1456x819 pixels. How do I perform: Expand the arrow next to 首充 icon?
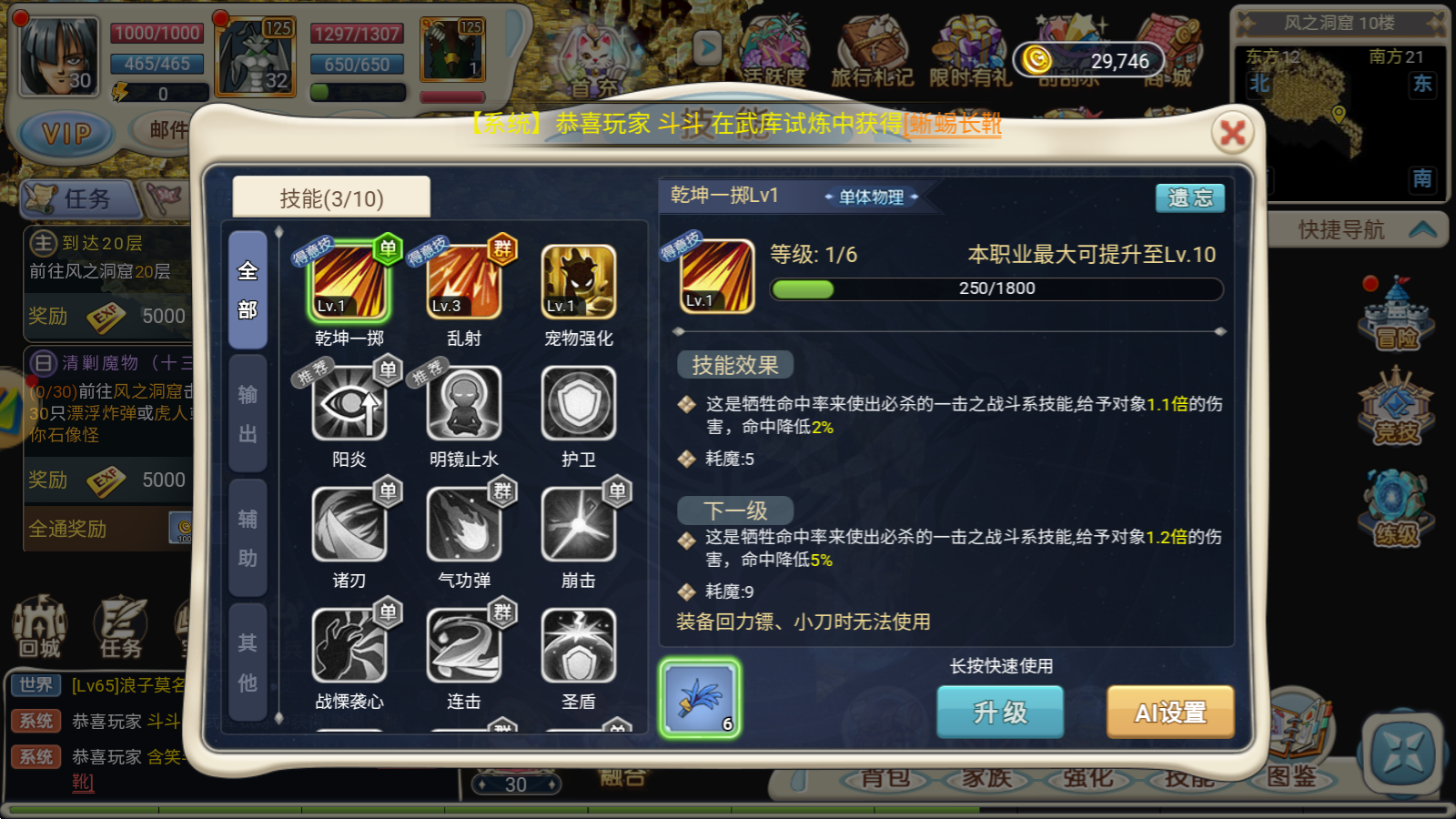pyautogui.click(x=708, y=47)
